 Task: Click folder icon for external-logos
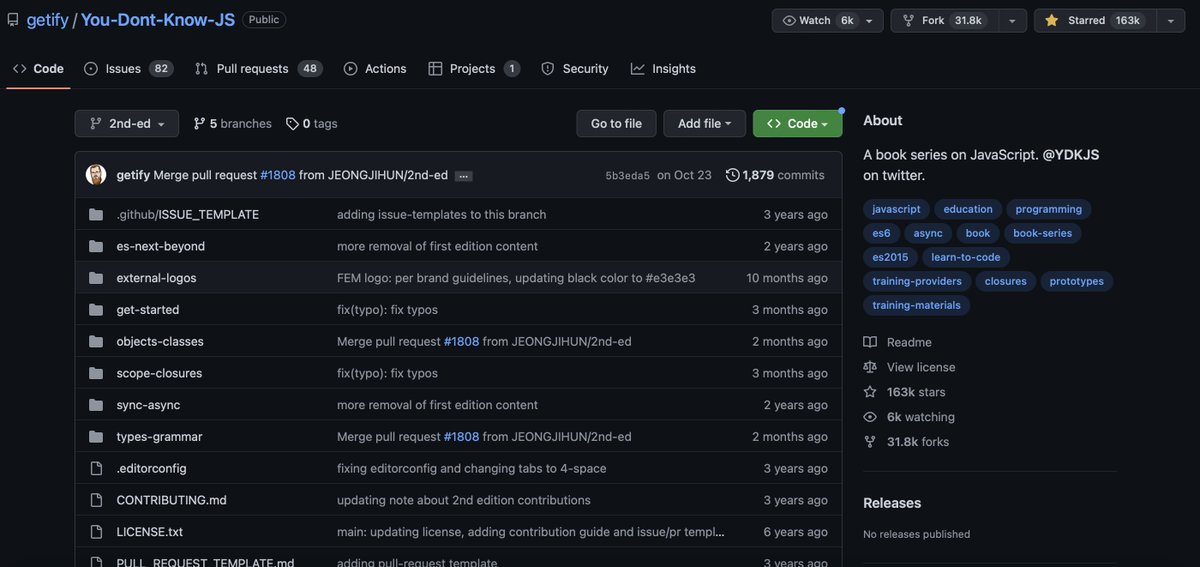(x=96, y=278)
